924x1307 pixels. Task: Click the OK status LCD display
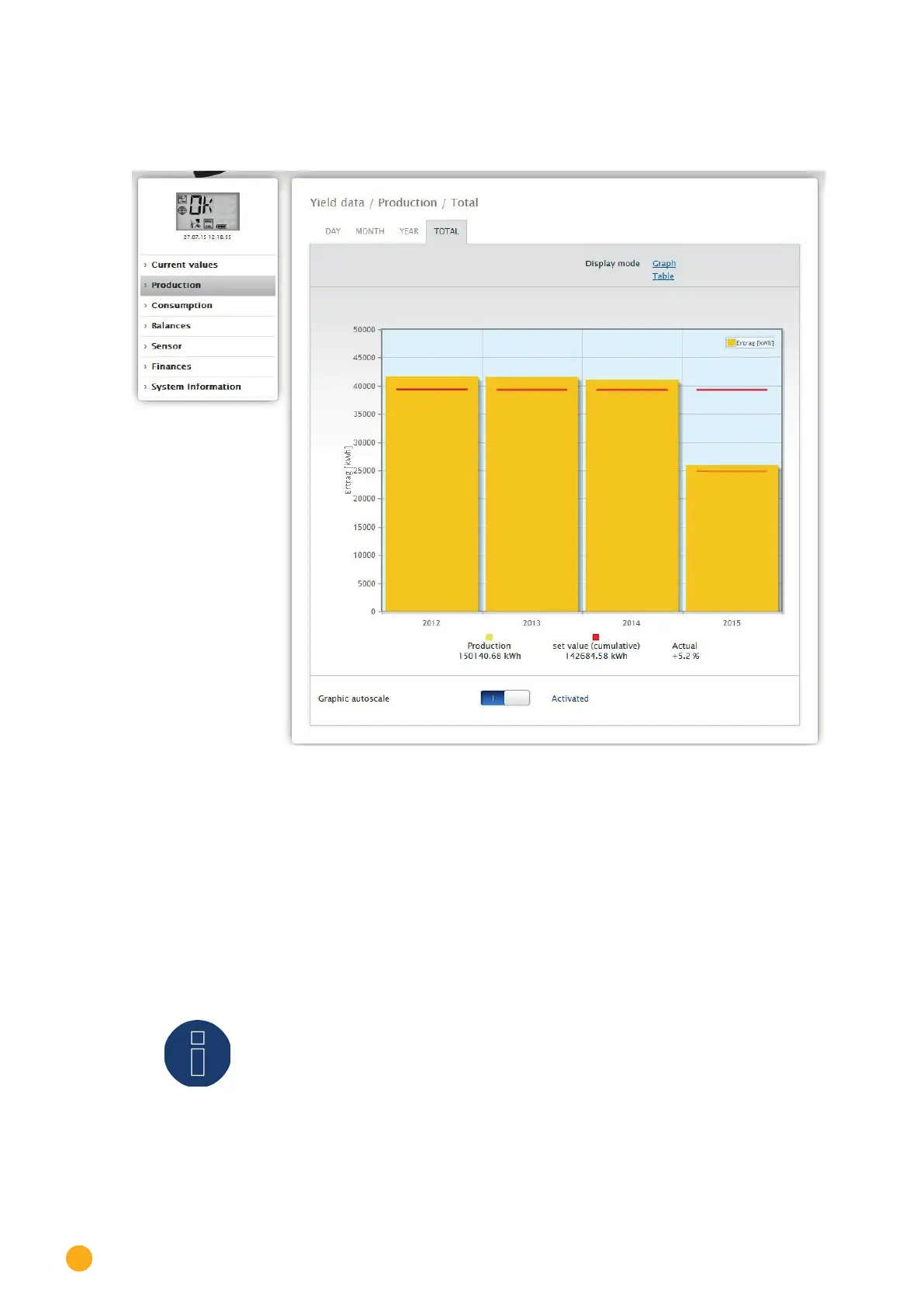[x=207, y=211]
